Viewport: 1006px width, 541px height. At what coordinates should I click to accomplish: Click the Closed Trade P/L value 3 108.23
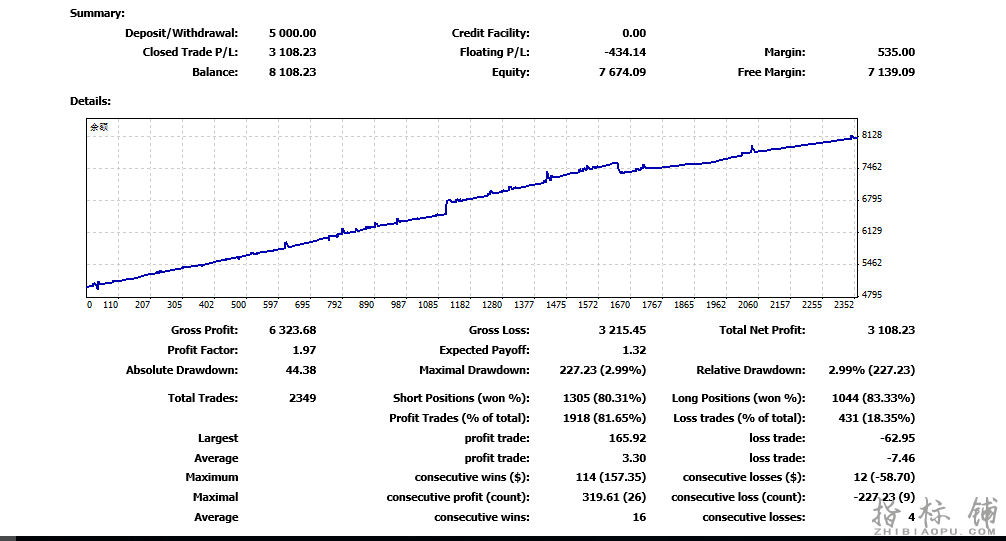click(x=292, y=52)
